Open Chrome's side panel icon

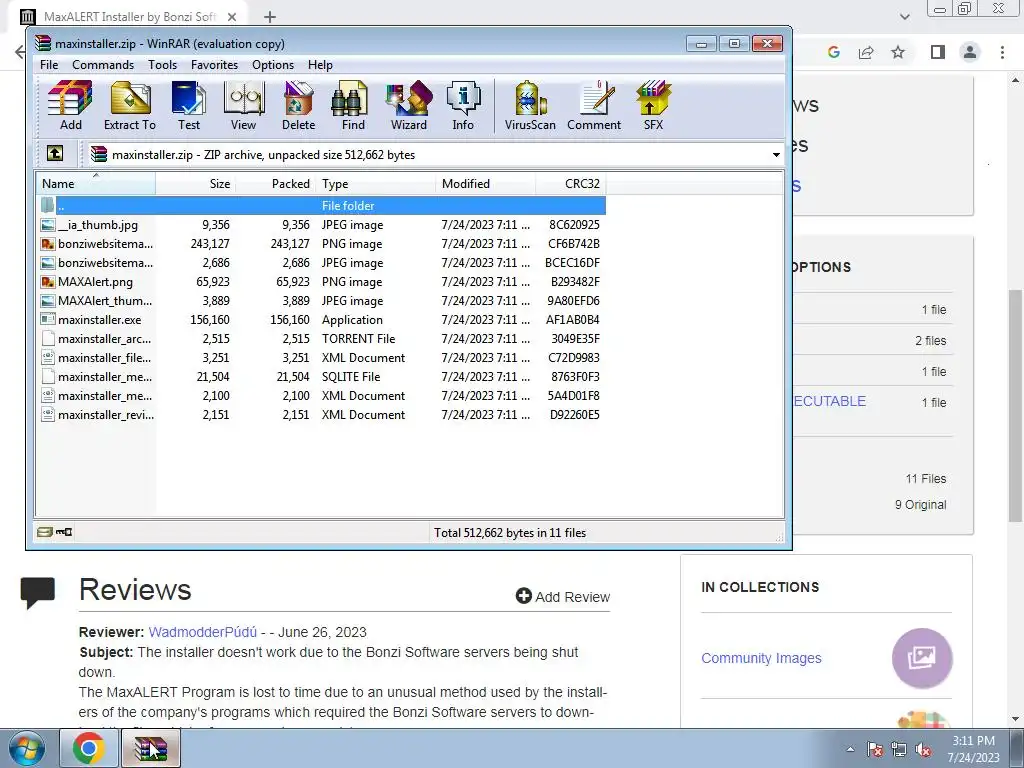point(938,52)
